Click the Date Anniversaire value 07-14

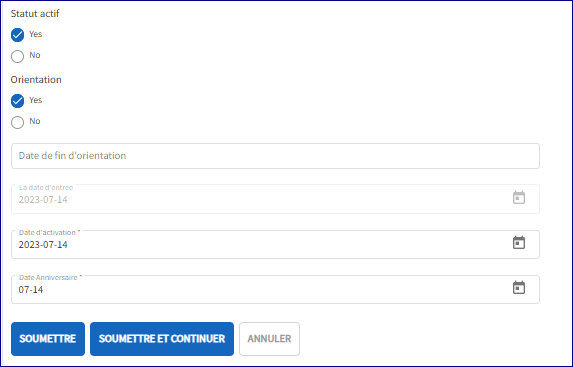click(x=31, y=290)
